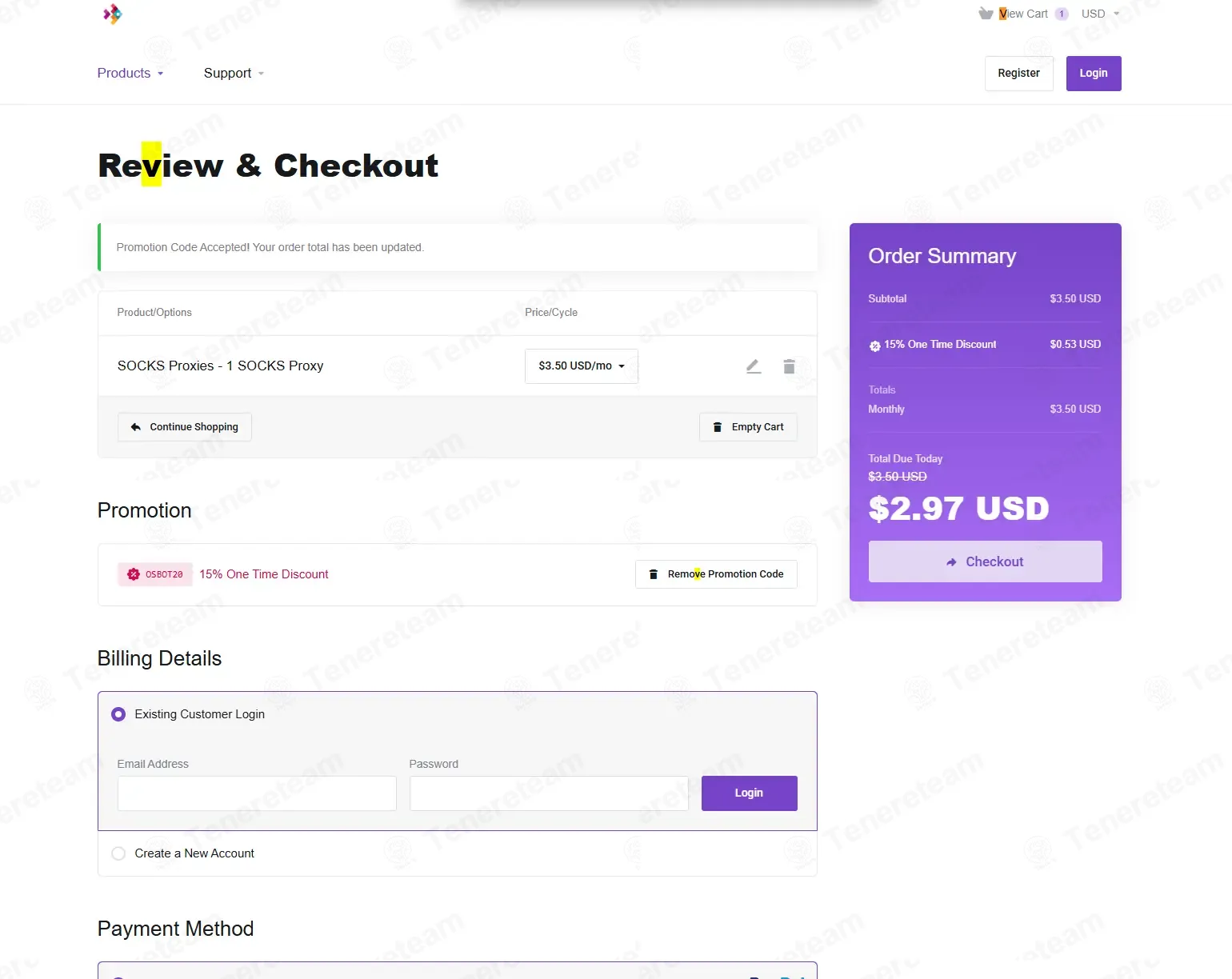Click the Register button

(1019, 74)
